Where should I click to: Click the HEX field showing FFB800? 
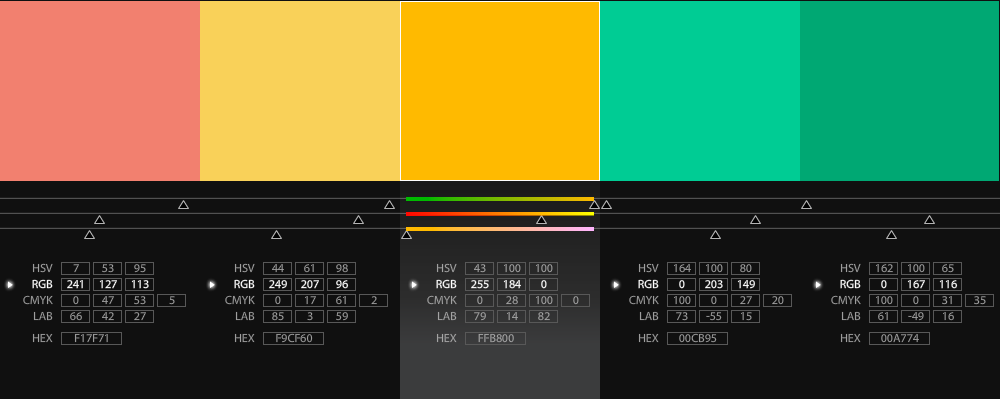pos(496,338)
